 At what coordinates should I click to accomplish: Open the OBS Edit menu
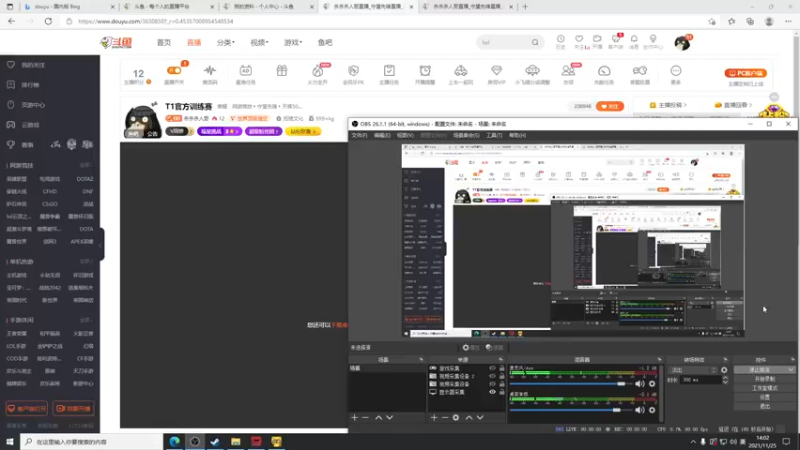(382, 135)
